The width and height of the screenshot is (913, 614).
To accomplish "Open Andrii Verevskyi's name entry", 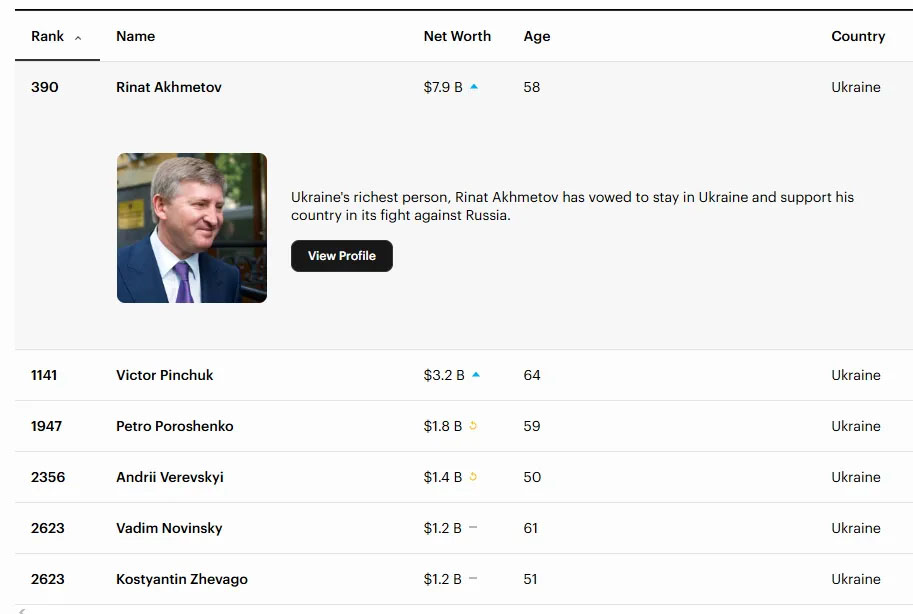I will coord(170,477).
